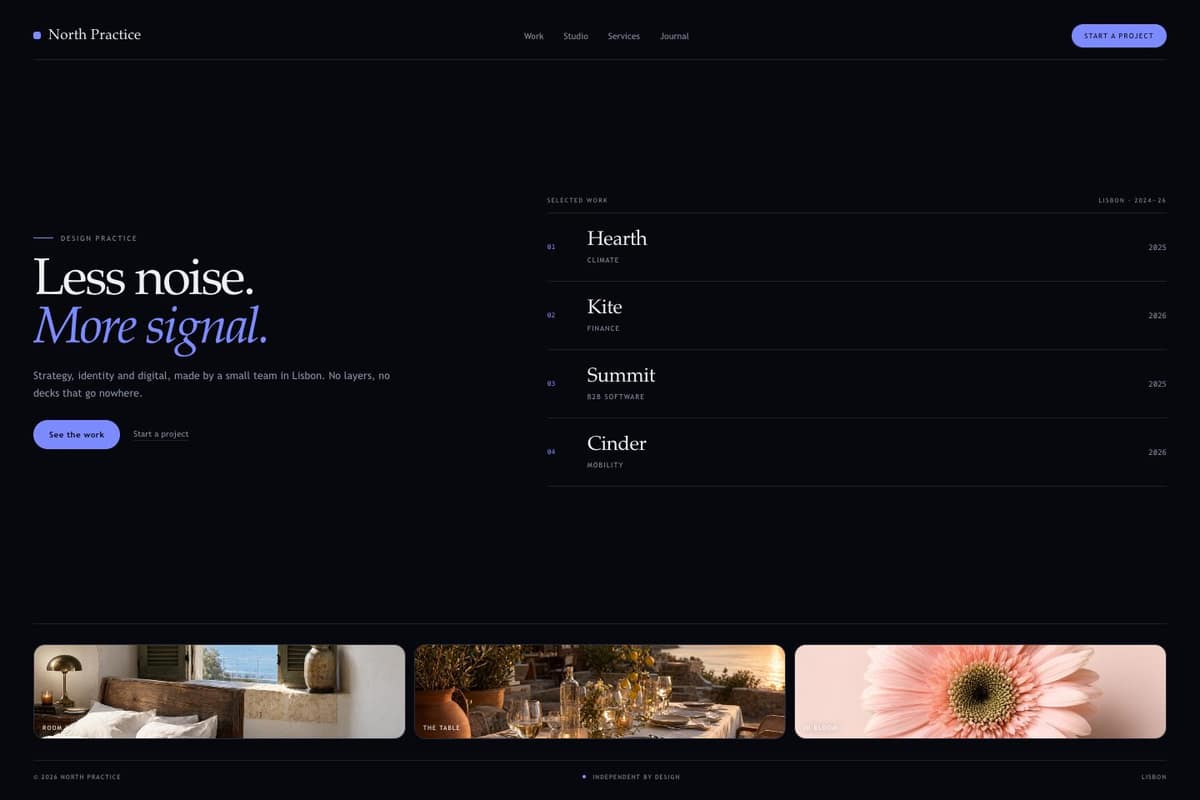Follow the underlined Start a project link
1200x800 pixels.
point(161,434)
